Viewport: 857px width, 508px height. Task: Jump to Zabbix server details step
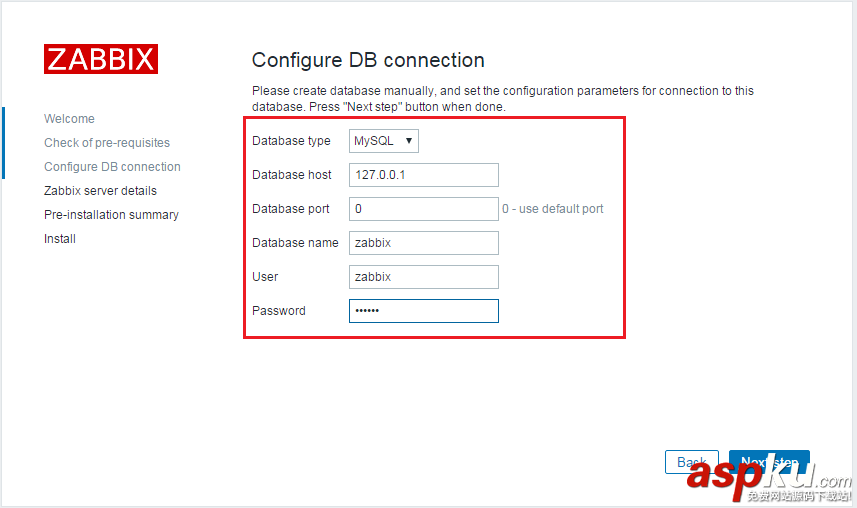click(100, 191)
